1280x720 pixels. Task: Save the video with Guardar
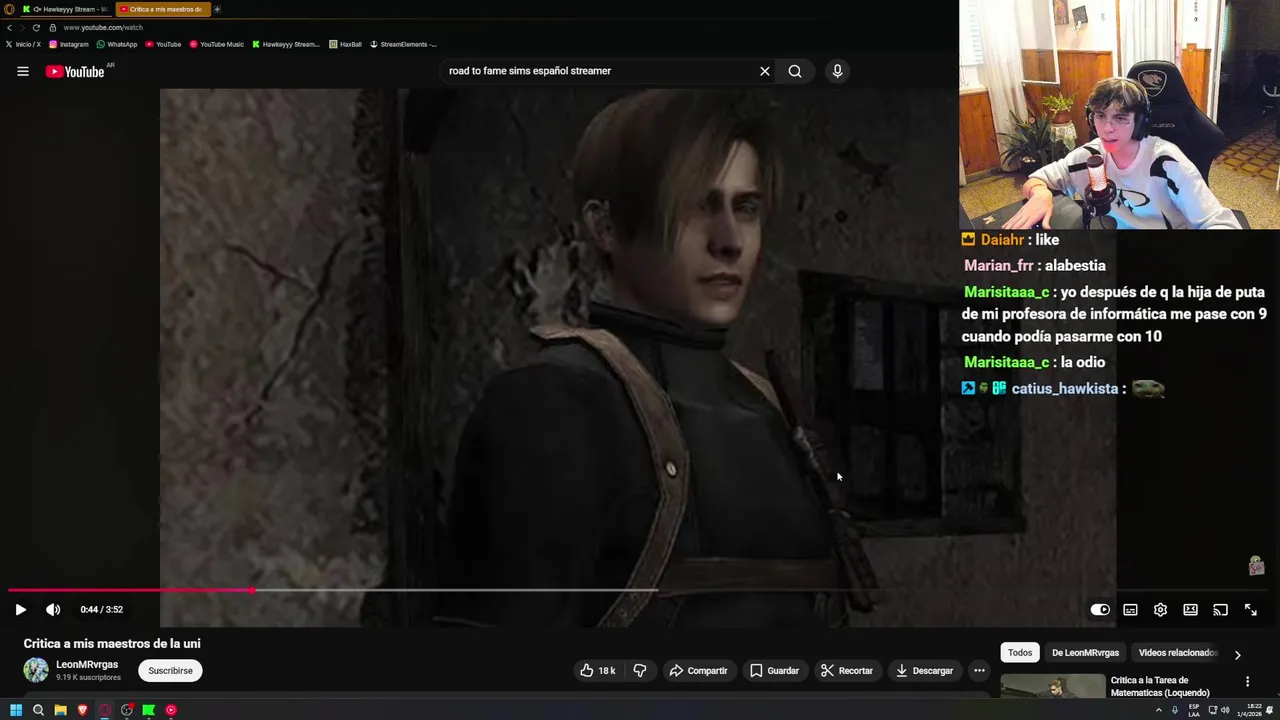pyautogui.click(x=774, y=670)
